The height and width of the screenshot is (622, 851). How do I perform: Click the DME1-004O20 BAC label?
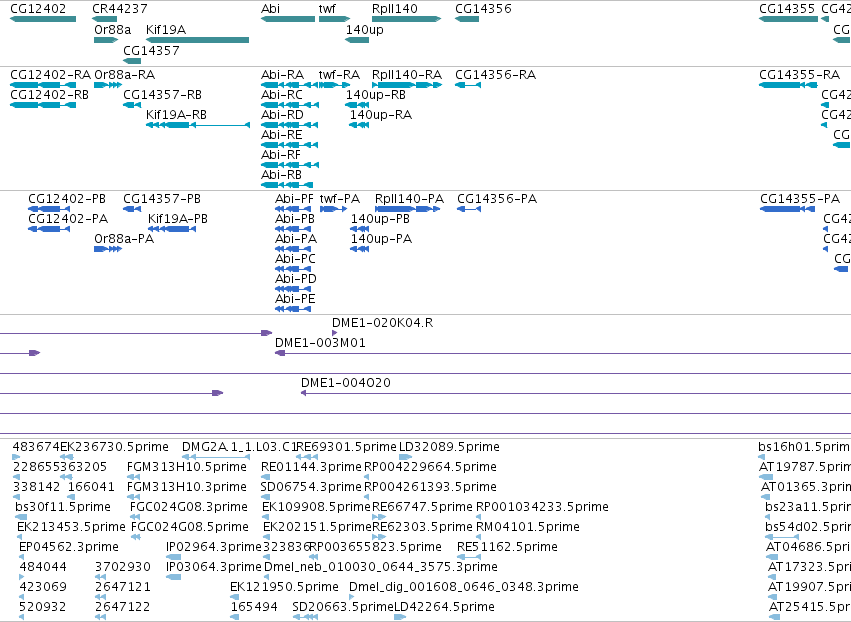(346, 383)
